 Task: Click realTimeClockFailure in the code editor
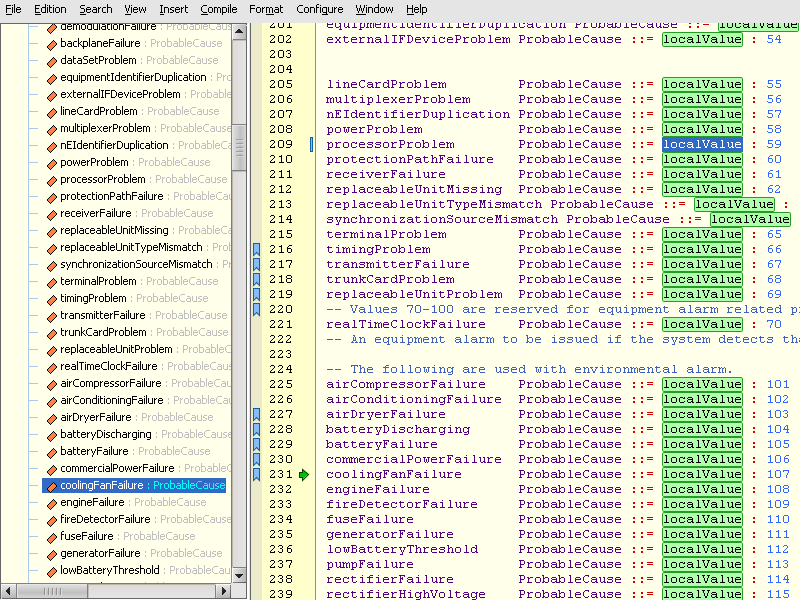pos(406,324)
